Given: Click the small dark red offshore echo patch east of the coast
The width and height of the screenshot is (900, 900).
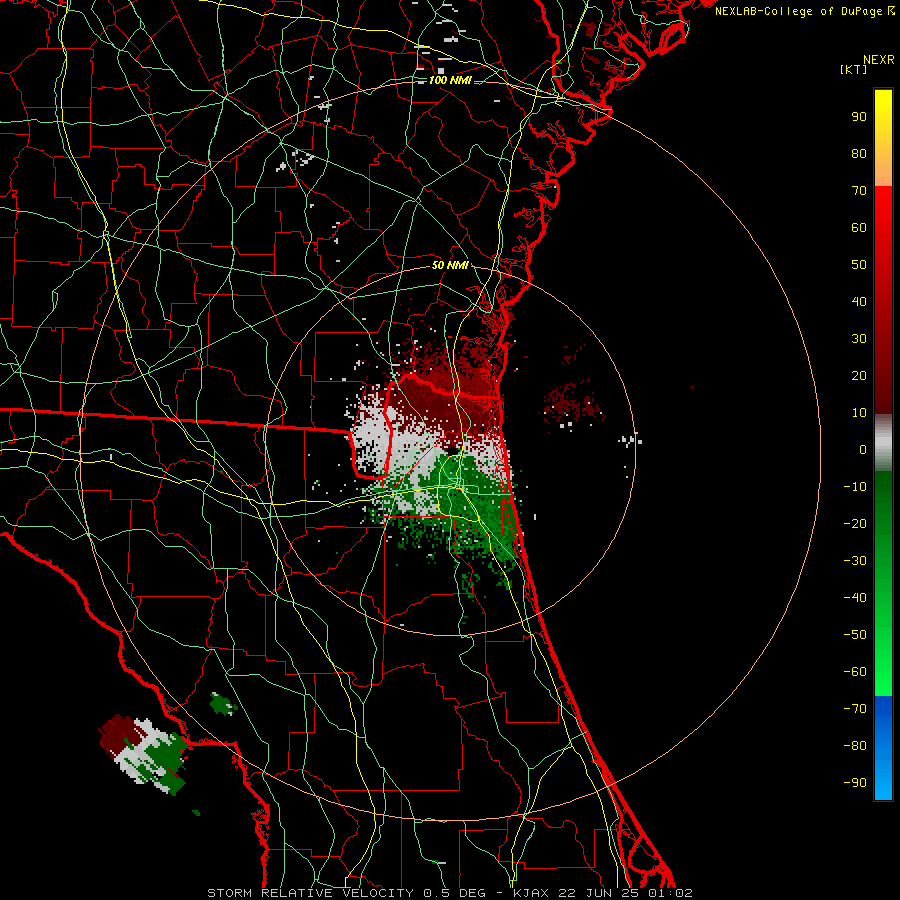Looking at the screenshot, I should click(x=573, y=404).
